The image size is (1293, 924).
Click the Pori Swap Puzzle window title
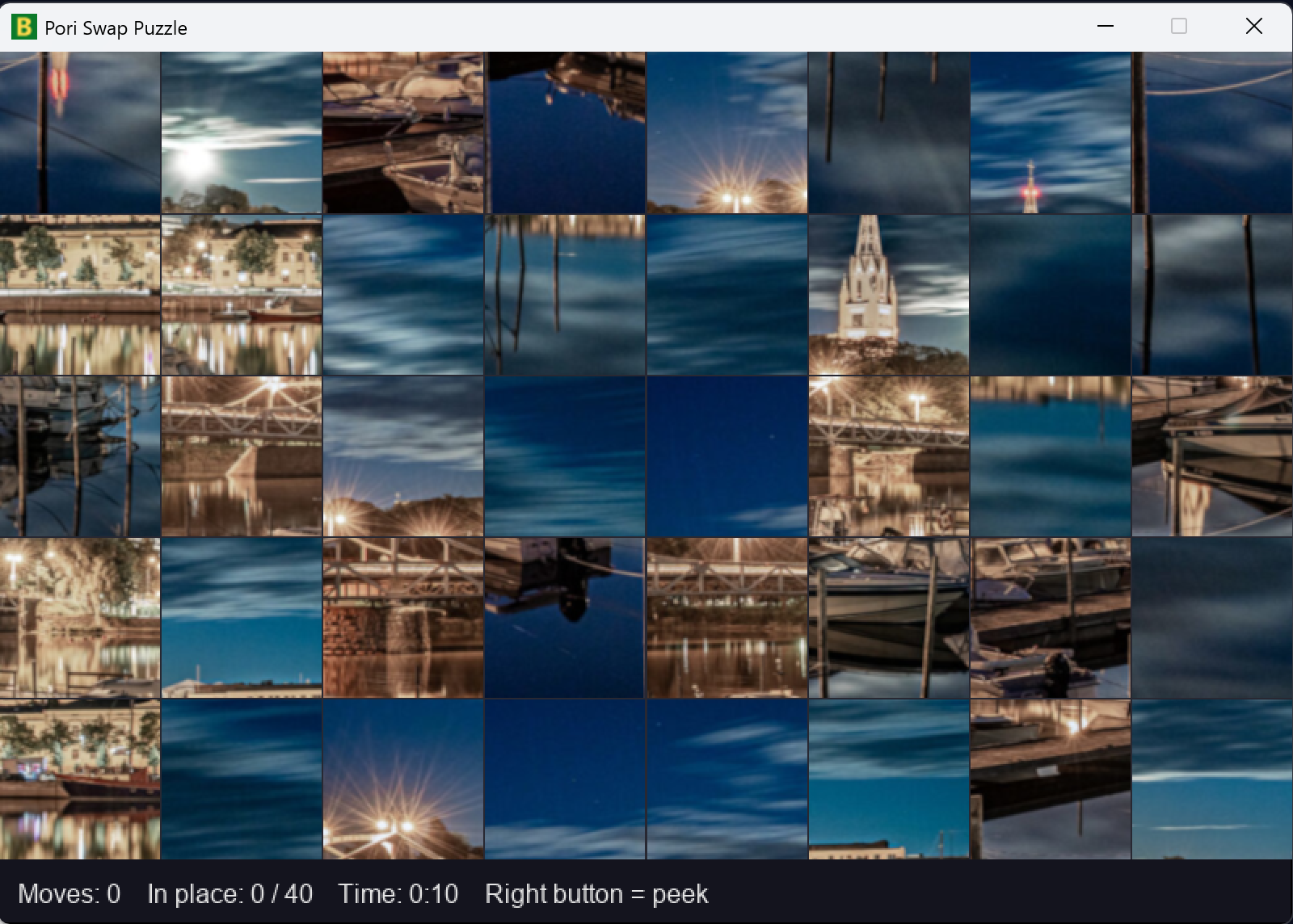pos(116,28)
